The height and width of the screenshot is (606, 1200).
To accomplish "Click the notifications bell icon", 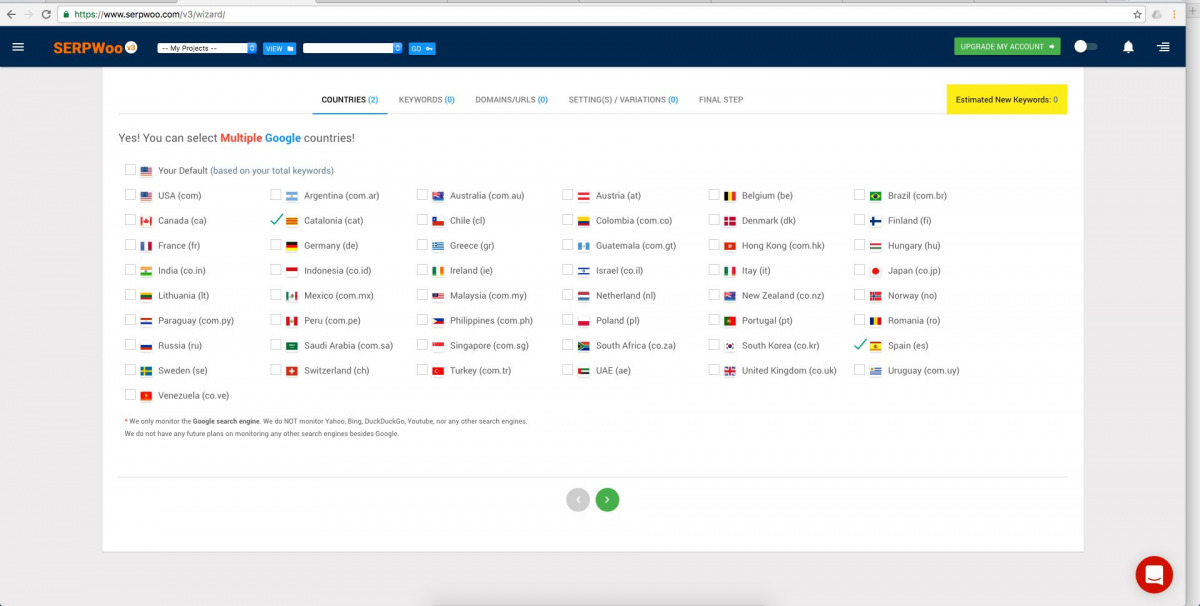I will [x=1128, y=47].
